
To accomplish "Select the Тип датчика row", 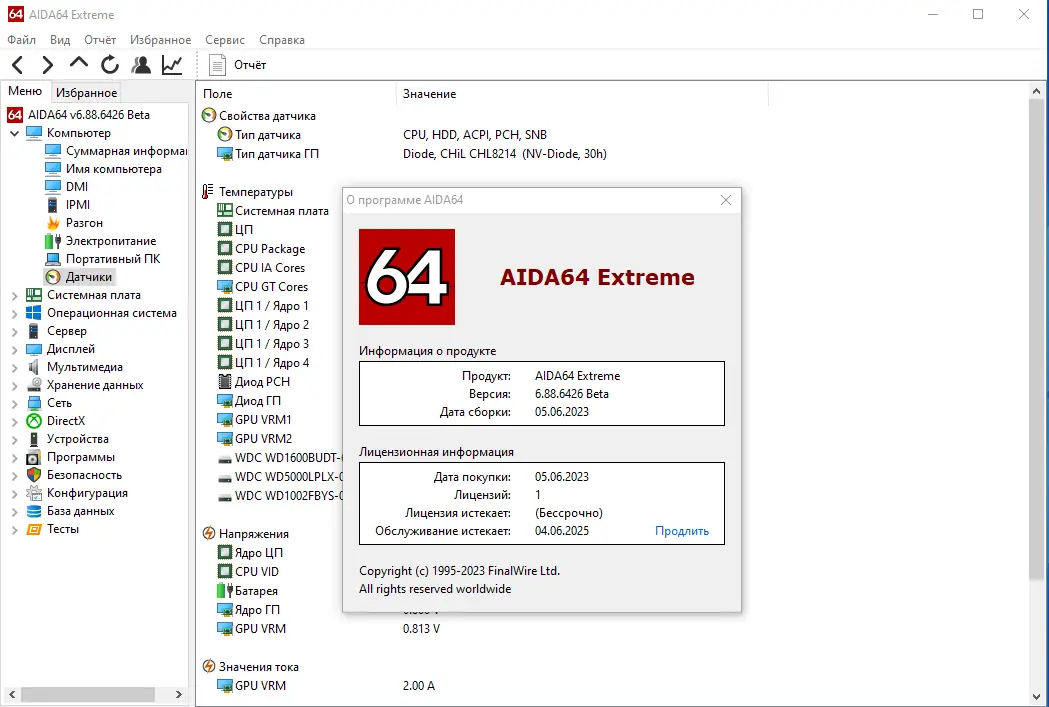I will [x=258, y=135].
